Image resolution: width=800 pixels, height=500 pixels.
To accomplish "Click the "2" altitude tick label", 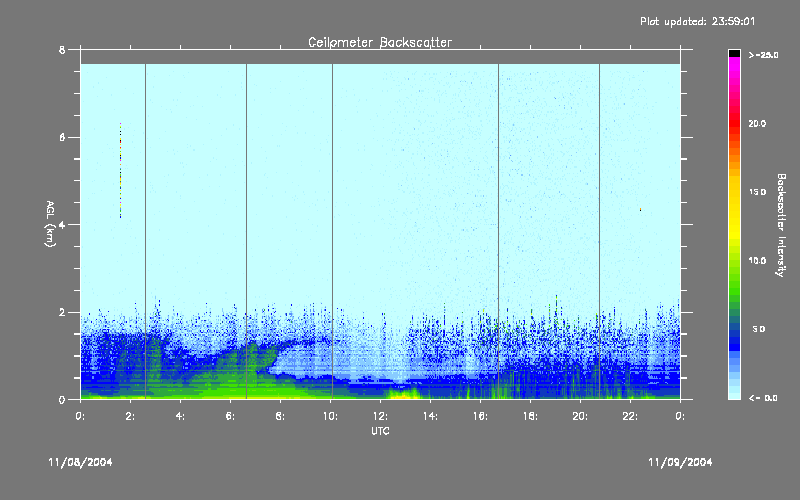I will click(62, 312).
